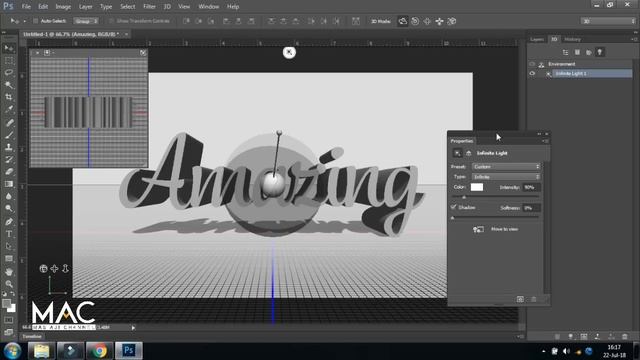Click the Intensity slider handle
Screen dimensions: 640x360
[464, 197]
